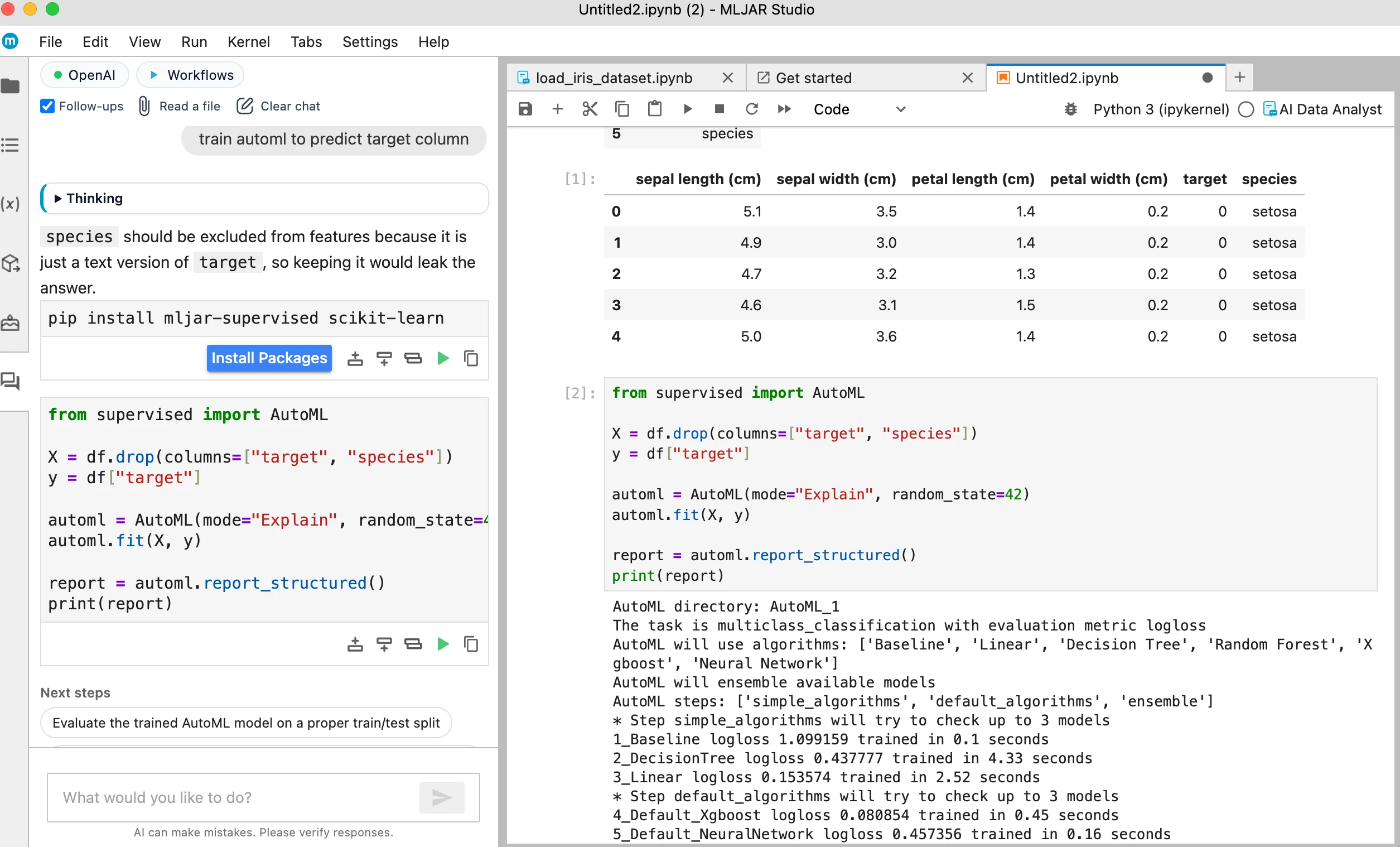Restart the kernel with the circular arrow icon
Screen dimensions: 1400x847
[x=752, y=109]
